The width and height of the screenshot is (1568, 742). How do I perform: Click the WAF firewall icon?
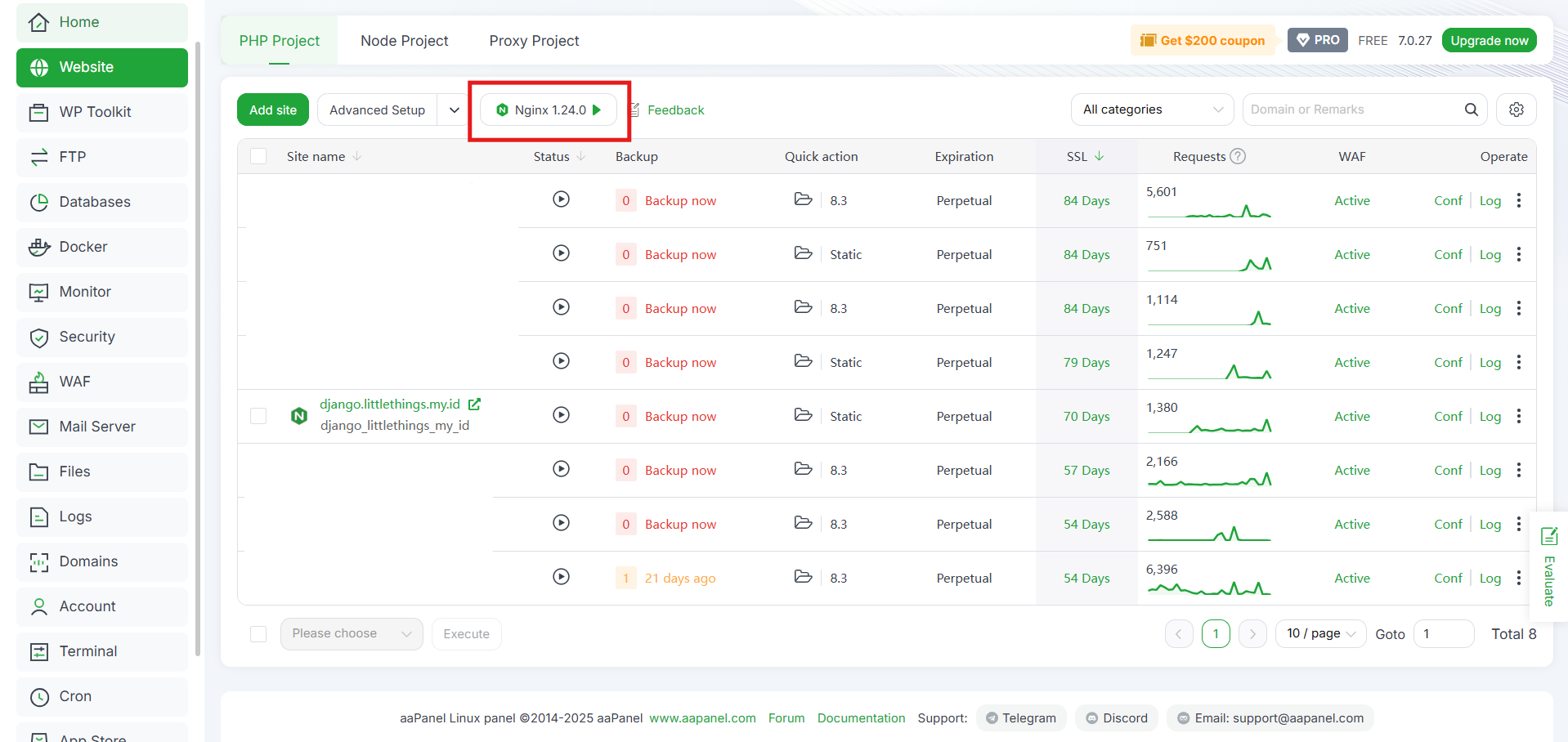point(38,382)
